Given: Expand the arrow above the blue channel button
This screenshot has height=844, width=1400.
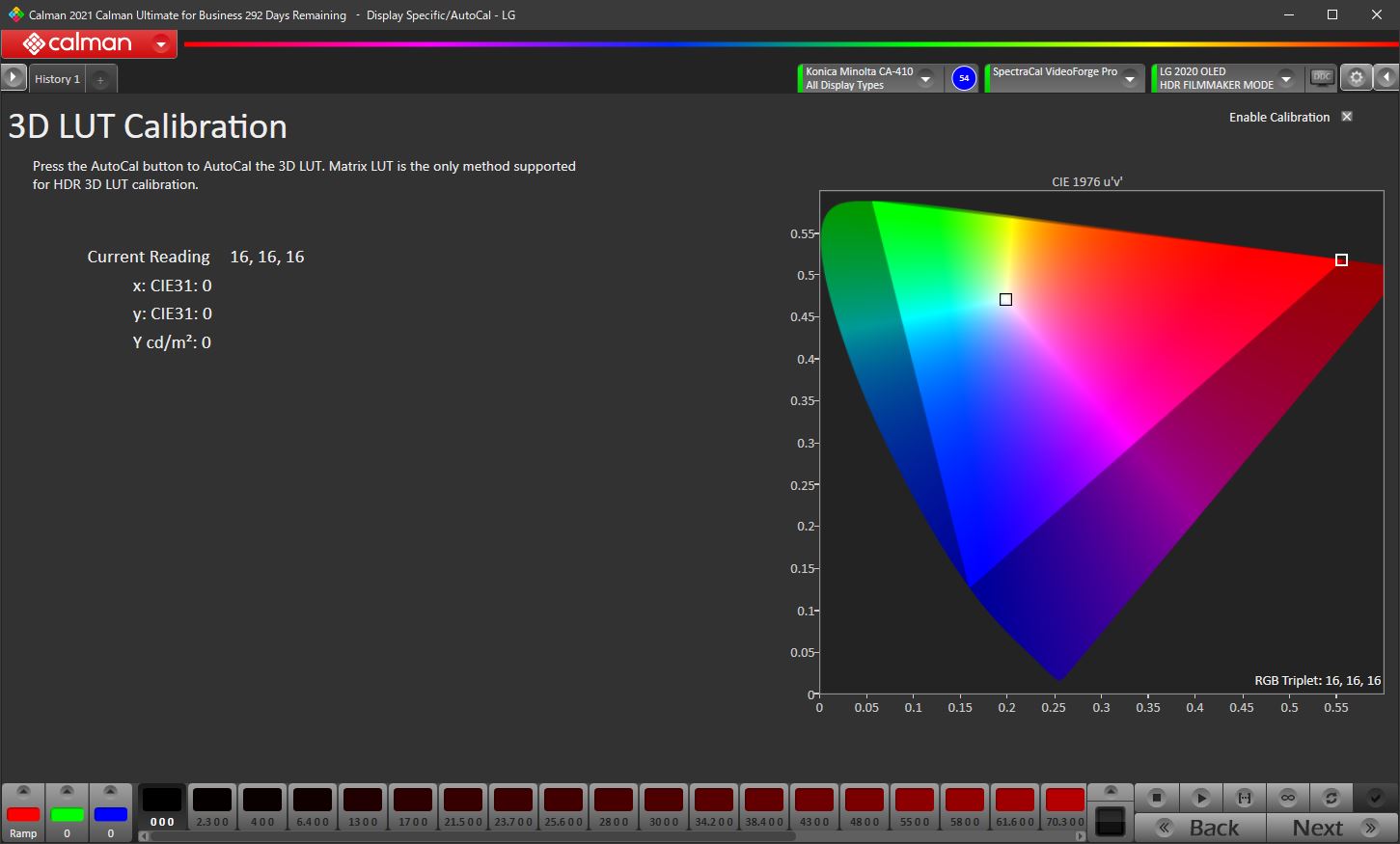Looking at the screenshot, I should pyautogui.click(x=110, y=791).
